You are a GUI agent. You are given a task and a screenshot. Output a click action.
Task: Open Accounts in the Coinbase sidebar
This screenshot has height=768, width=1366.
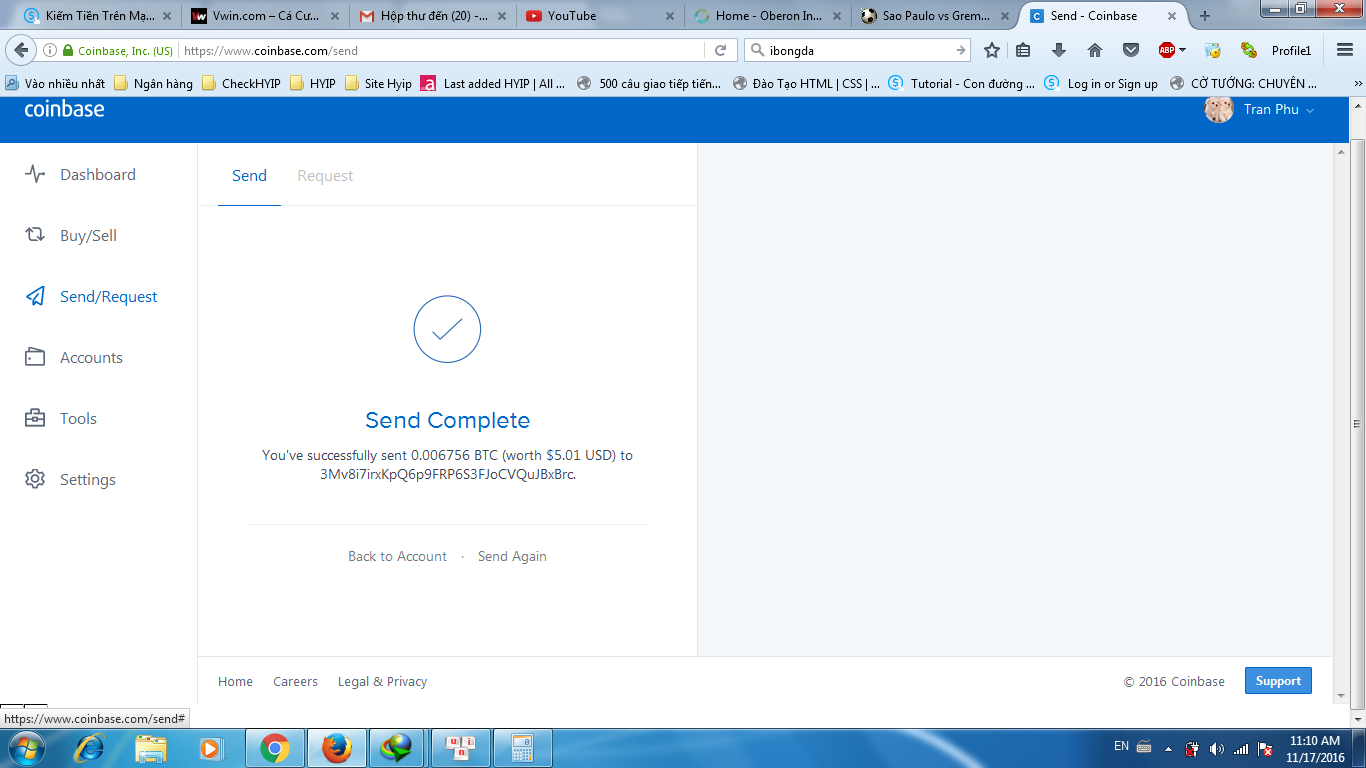point(74,358)
